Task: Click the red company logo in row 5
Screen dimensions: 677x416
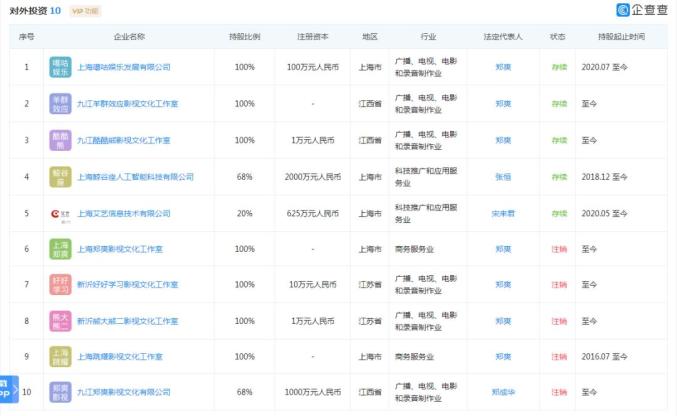Action: point(60,214)
